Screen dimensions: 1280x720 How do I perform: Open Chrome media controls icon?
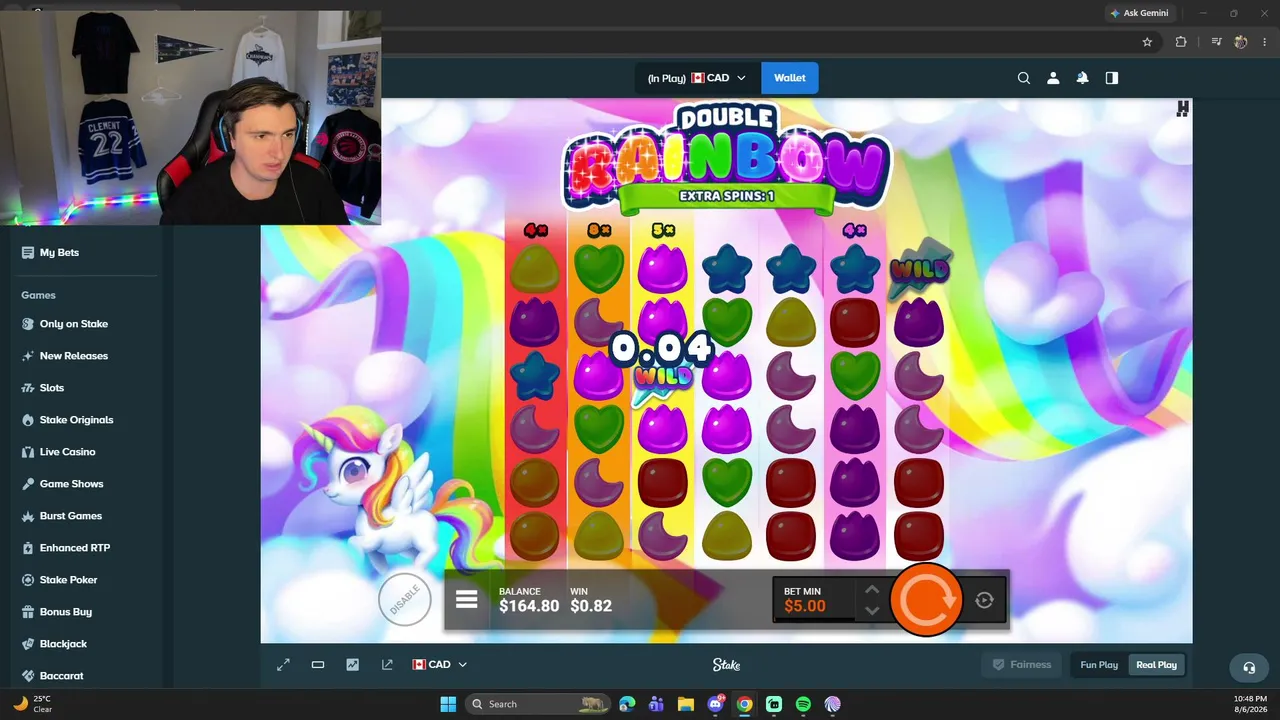click(1216, 42)
